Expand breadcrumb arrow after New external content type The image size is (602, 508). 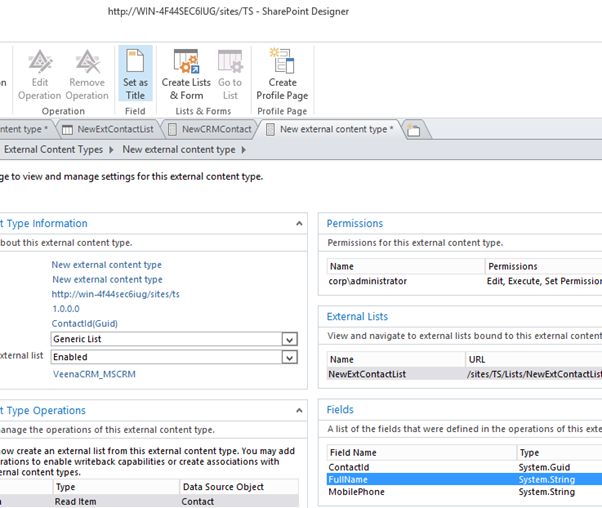point(243,150)
